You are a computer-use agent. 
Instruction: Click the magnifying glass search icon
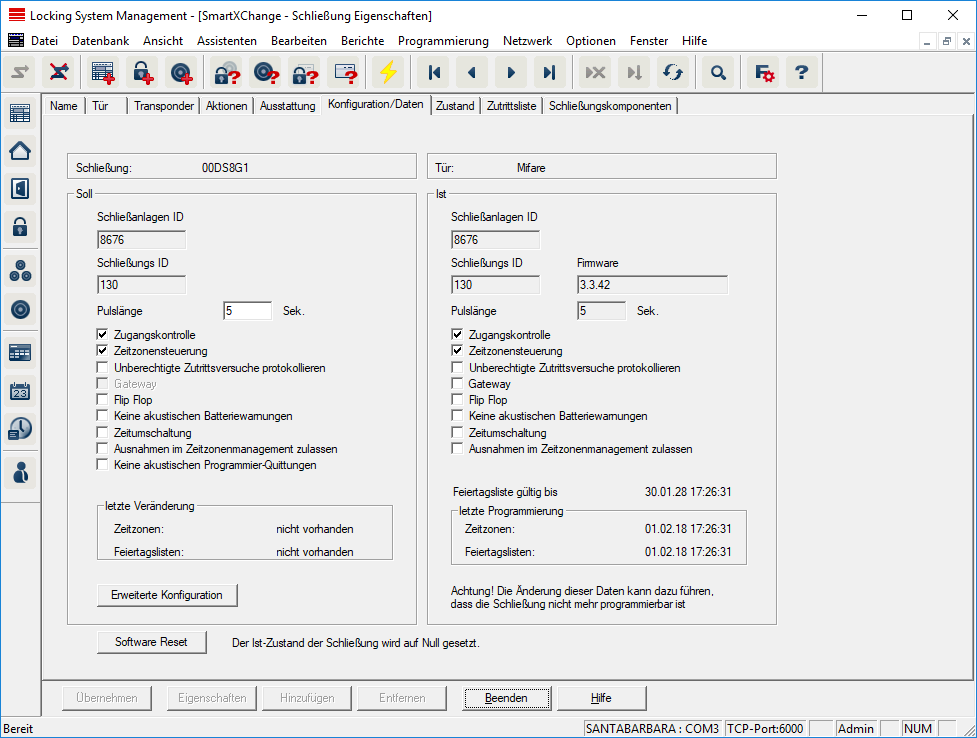click(717, 72)
